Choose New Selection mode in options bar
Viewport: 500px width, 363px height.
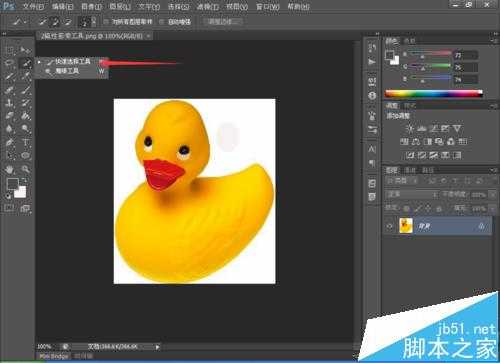43,22
